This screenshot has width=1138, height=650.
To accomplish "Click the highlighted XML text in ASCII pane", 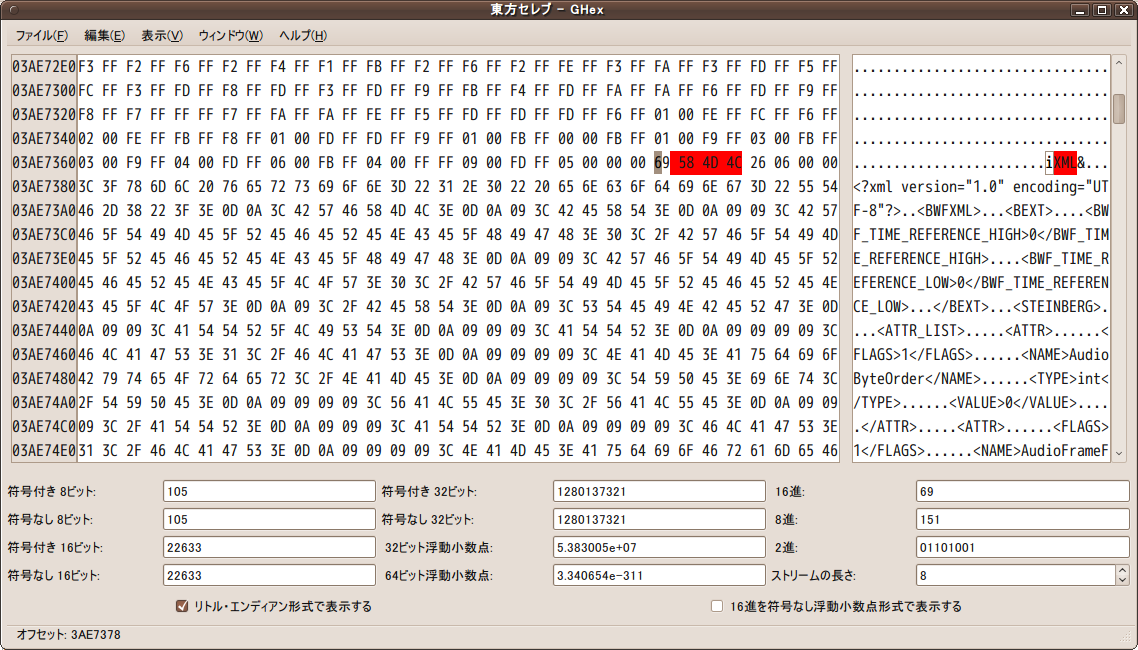I will pyautogui.click(x=1064, y=163).
